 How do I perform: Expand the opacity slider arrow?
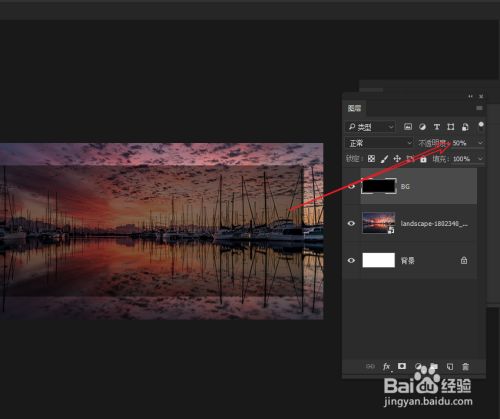tap(480, 143)
